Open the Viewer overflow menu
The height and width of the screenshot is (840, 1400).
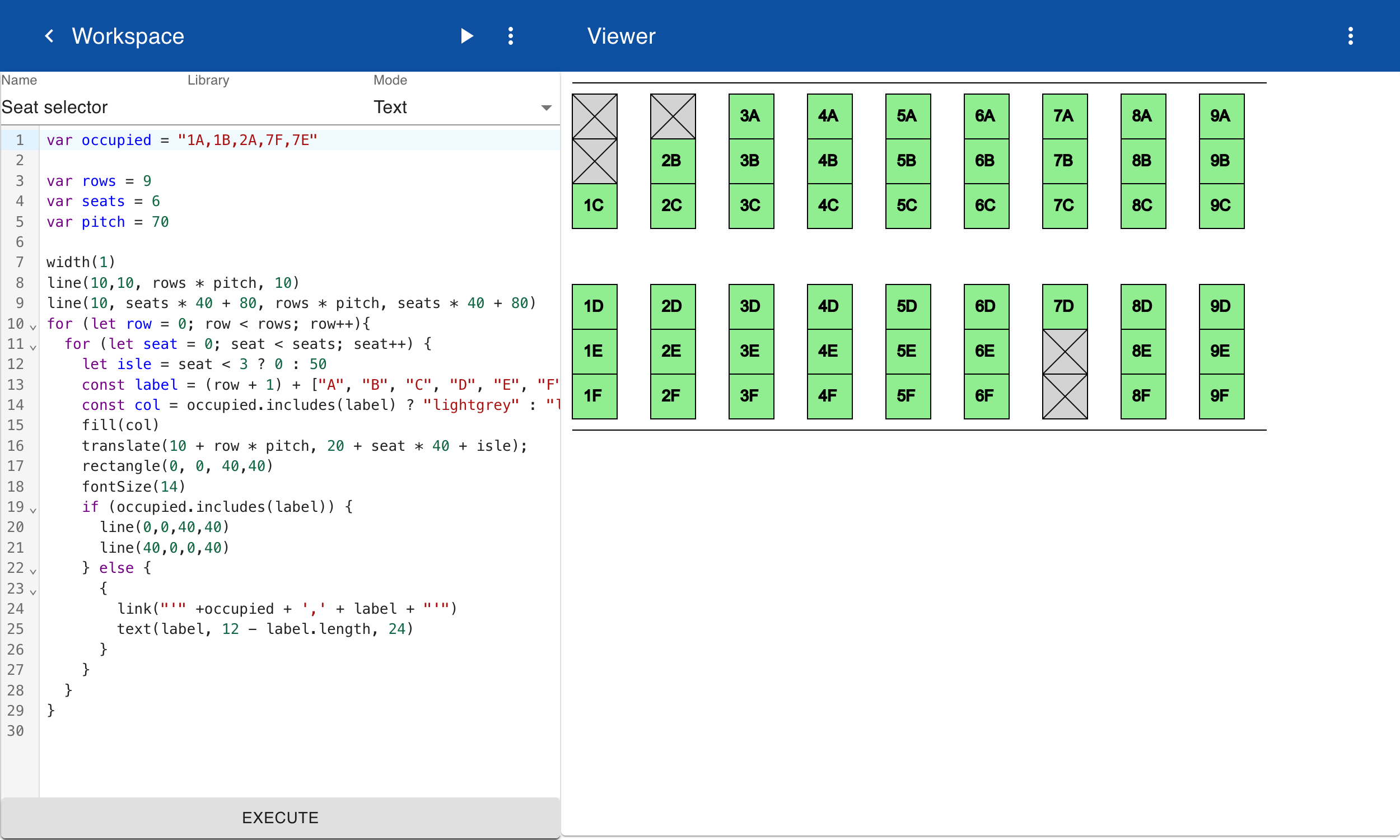(x=1350, y=36)
